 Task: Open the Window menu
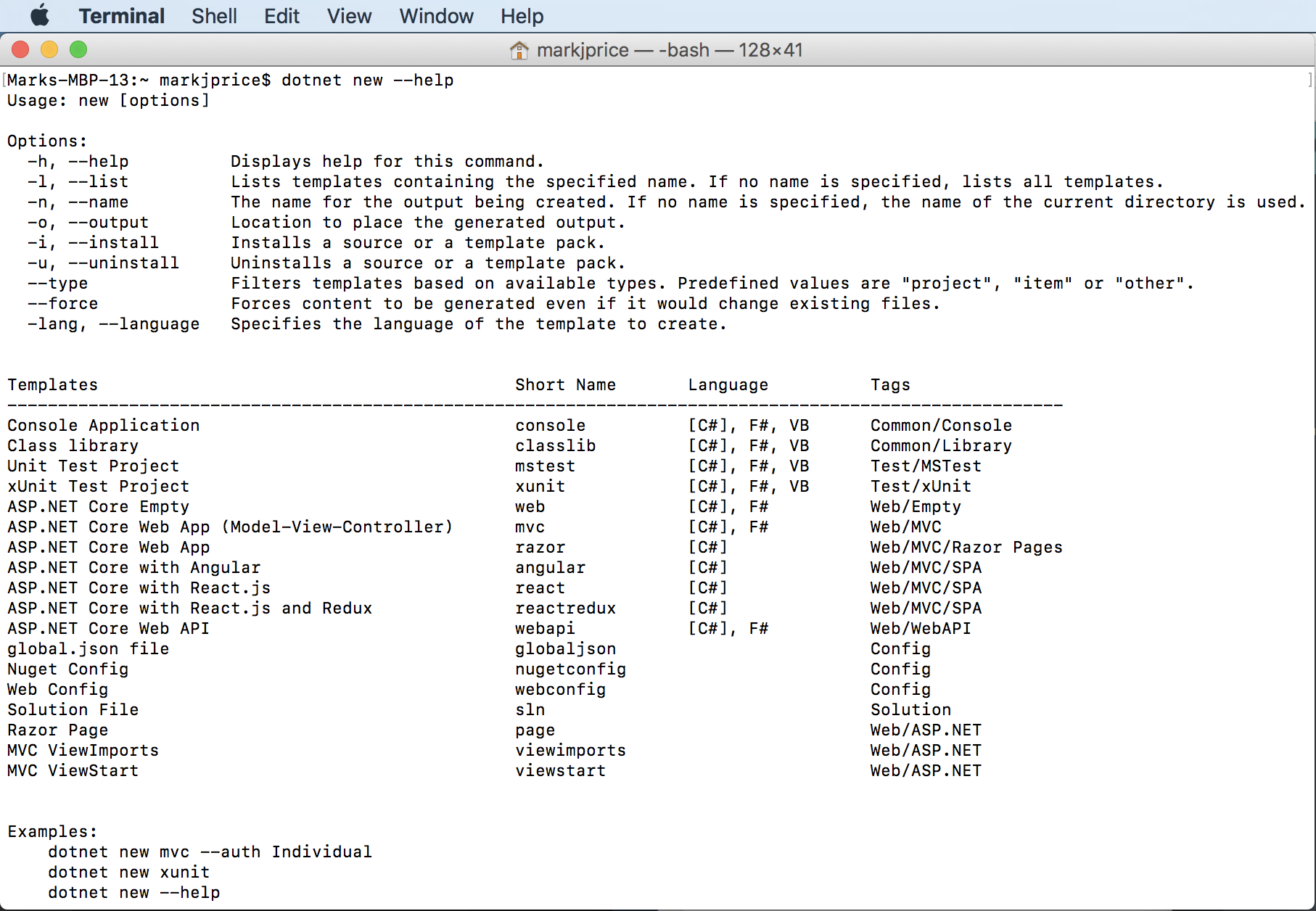[x=436, y=16]
